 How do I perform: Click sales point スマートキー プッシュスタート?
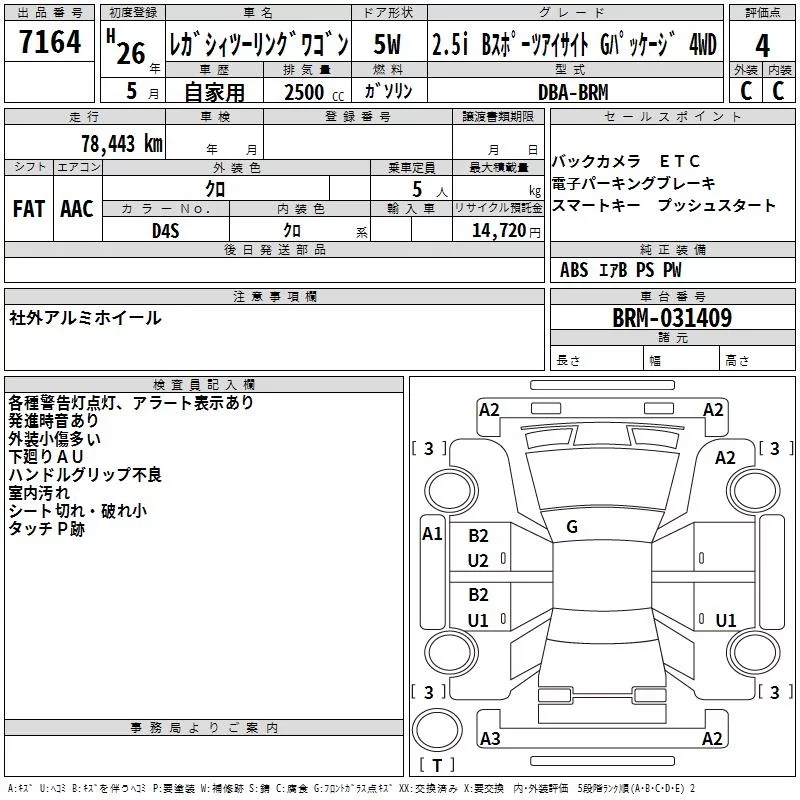click(x=664, y=205)
